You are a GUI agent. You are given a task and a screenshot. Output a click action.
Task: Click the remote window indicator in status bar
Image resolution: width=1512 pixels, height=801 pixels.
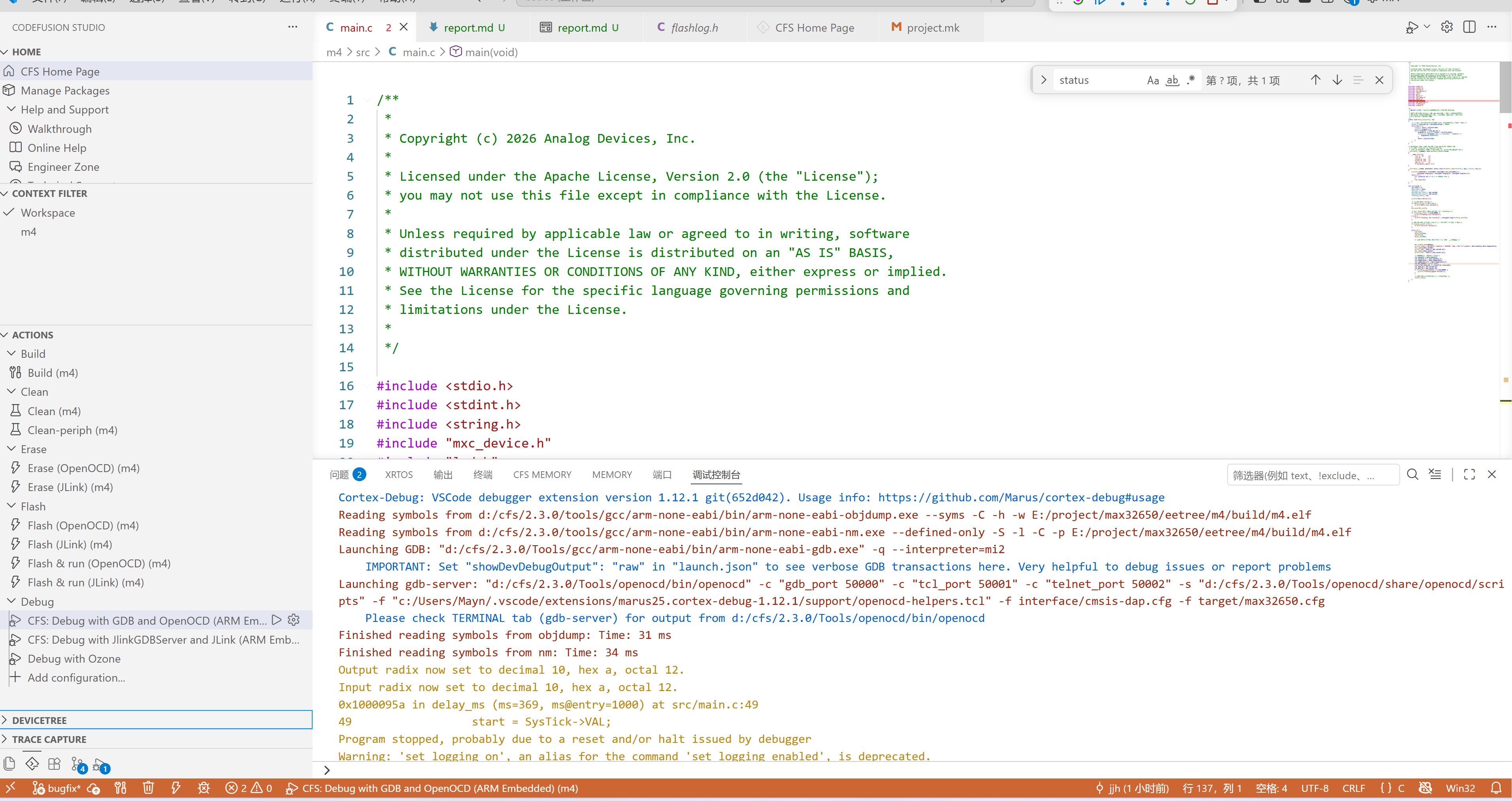tap(11, 788)
